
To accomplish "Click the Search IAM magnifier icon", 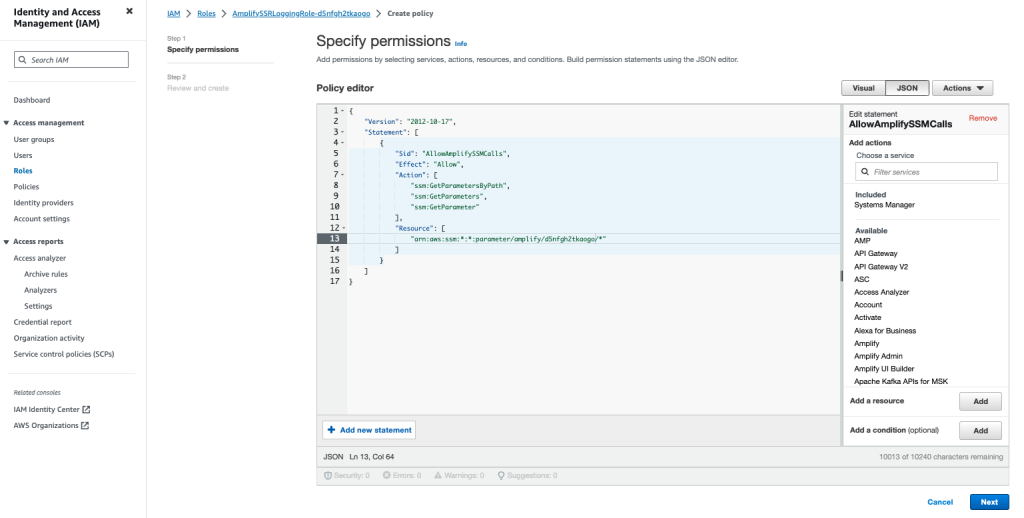I will [24, 60].
